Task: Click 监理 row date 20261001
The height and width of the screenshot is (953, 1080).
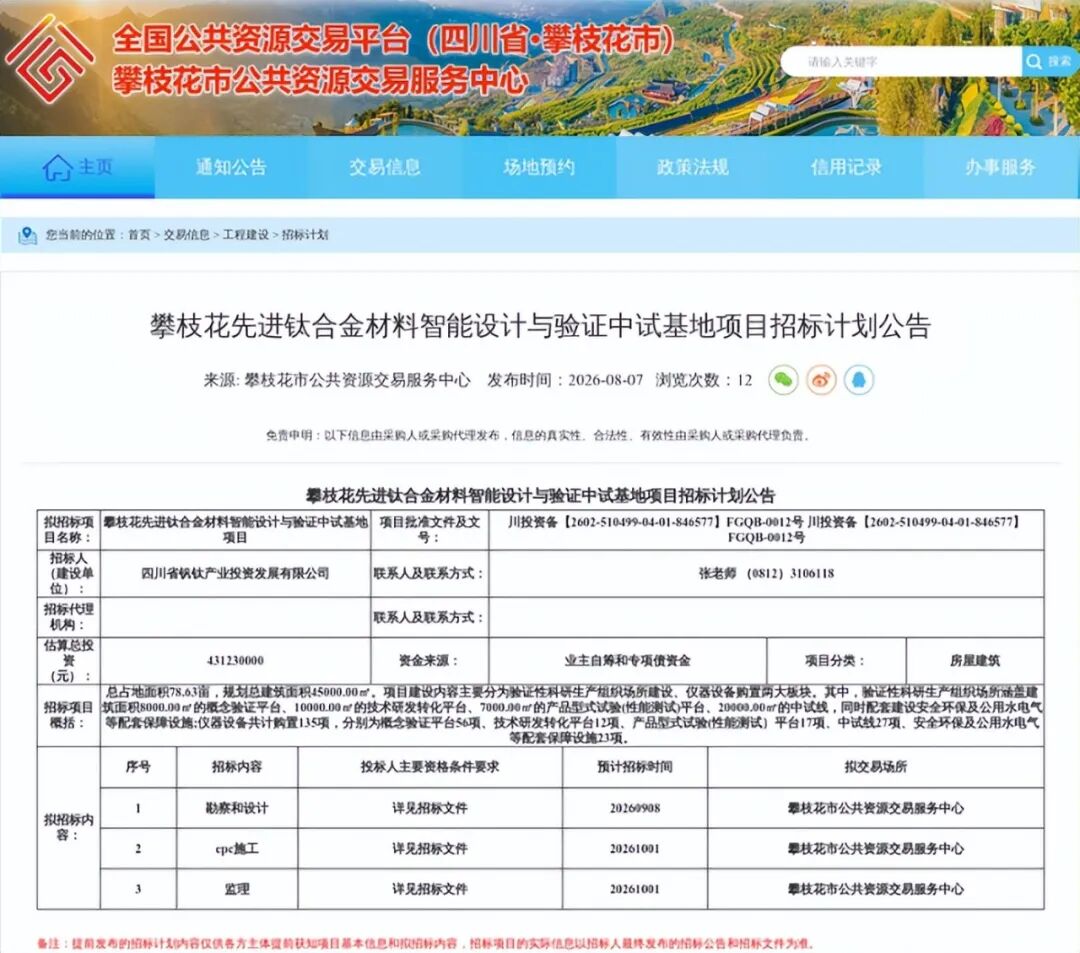Action: pyautogui.click(x=634, y=889)
